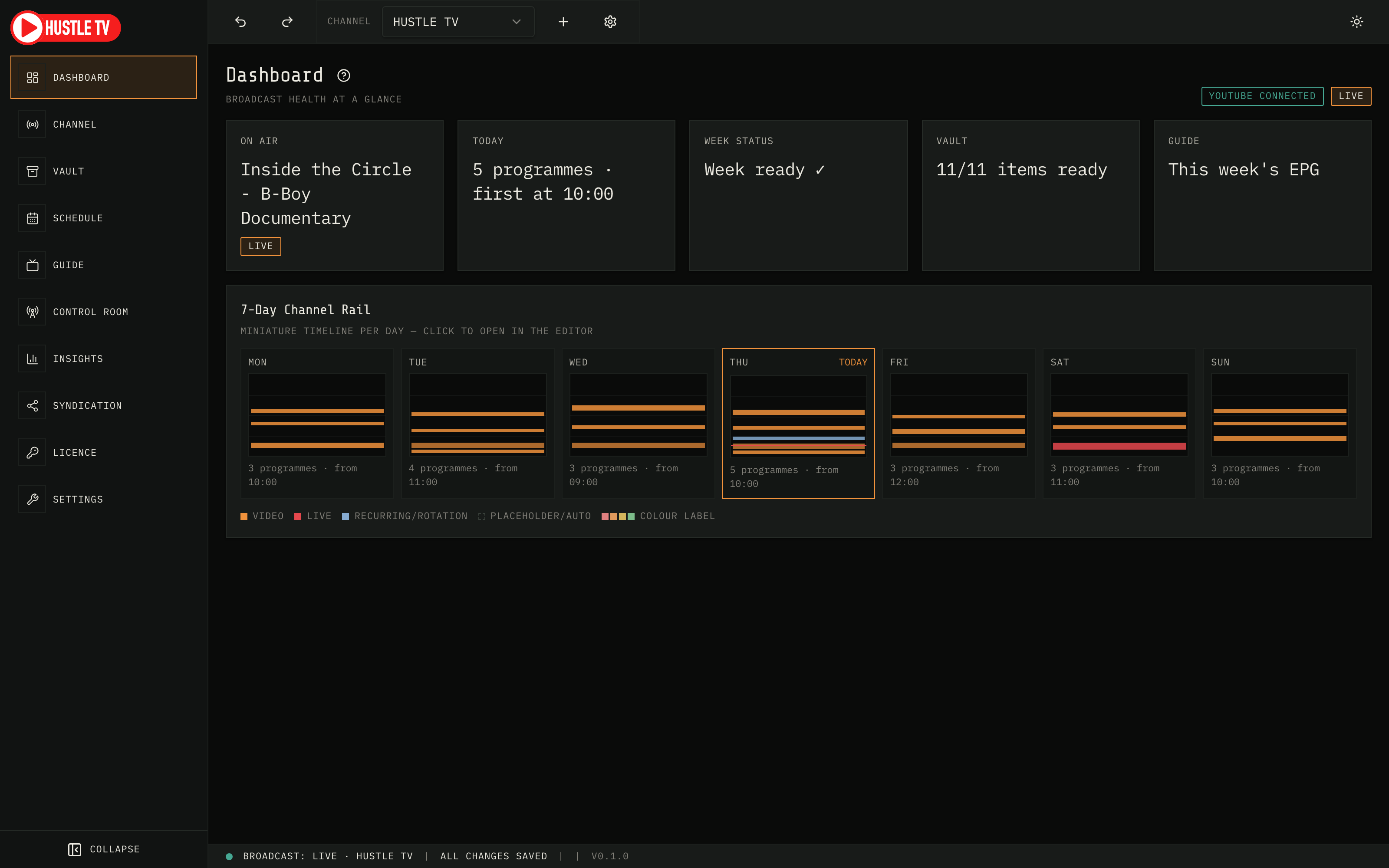The width and height of the screenshot is (1389, 868).
Task: Open the Vault items ready card
Action: click(x=1030, y=195)
